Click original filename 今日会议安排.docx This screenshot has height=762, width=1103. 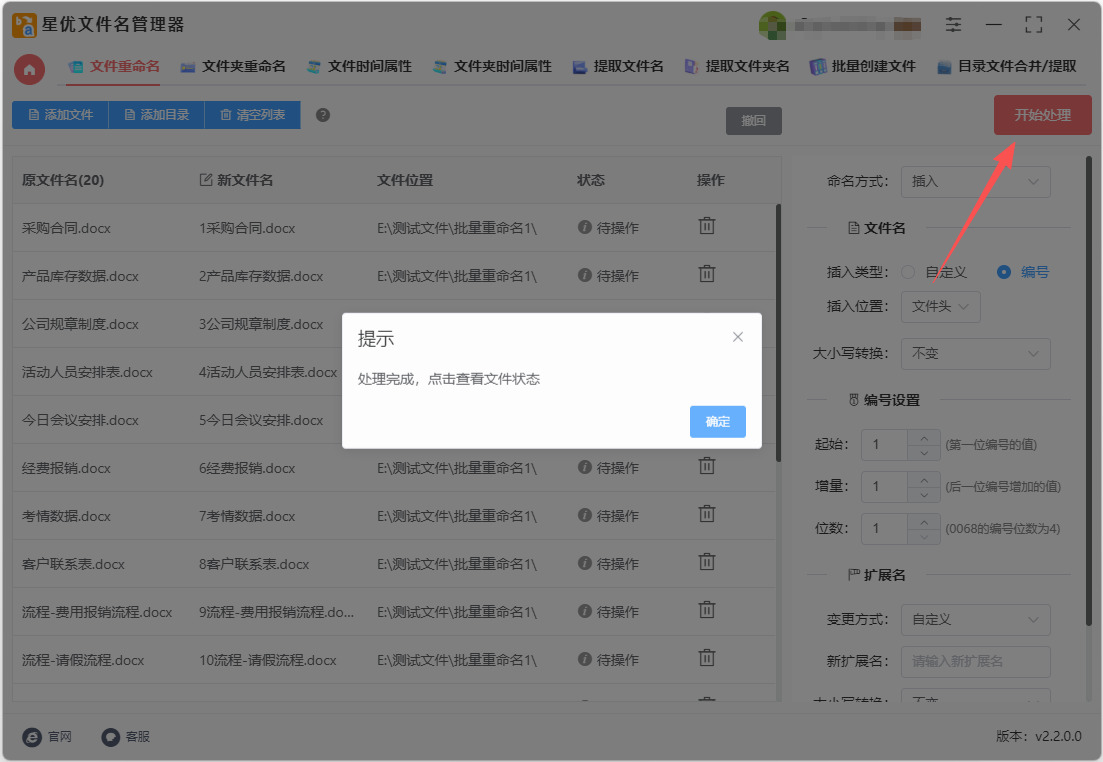click(x=80, y=420)
